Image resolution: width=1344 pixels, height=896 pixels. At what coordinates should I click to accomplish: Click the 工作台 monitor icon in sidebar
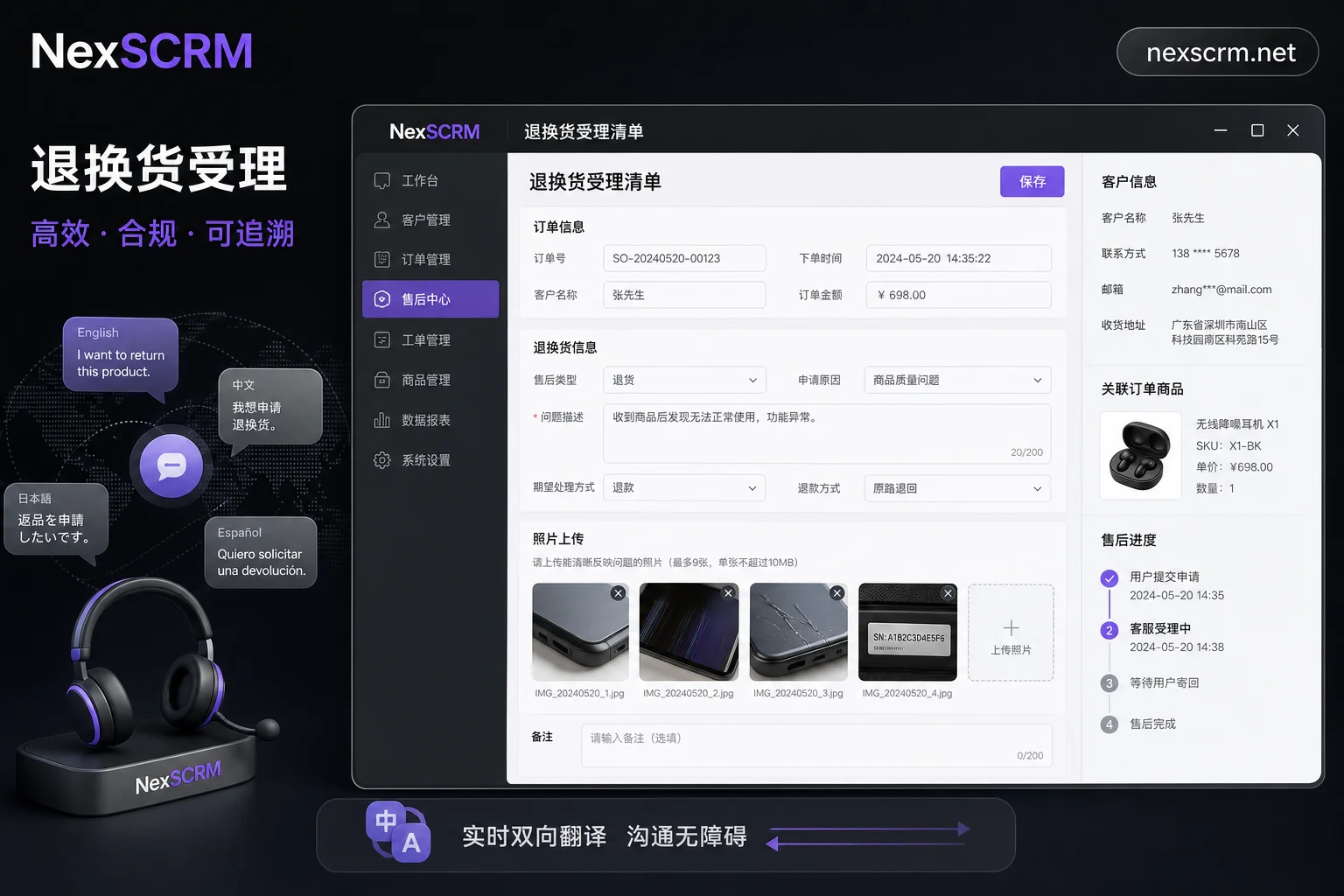point(382,180)
